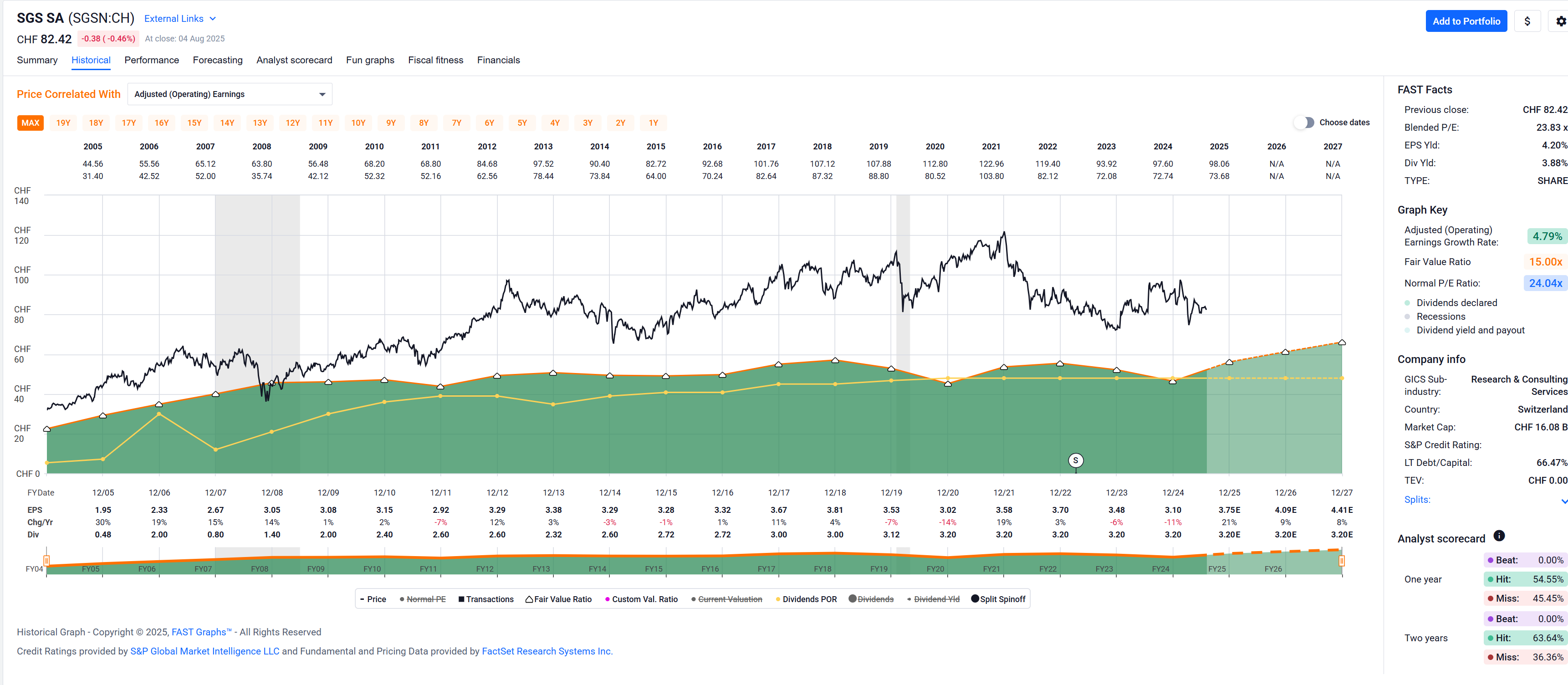Select the 10Y time range
The width and height of the screenshot is (1568, 685).
[358, 123]
